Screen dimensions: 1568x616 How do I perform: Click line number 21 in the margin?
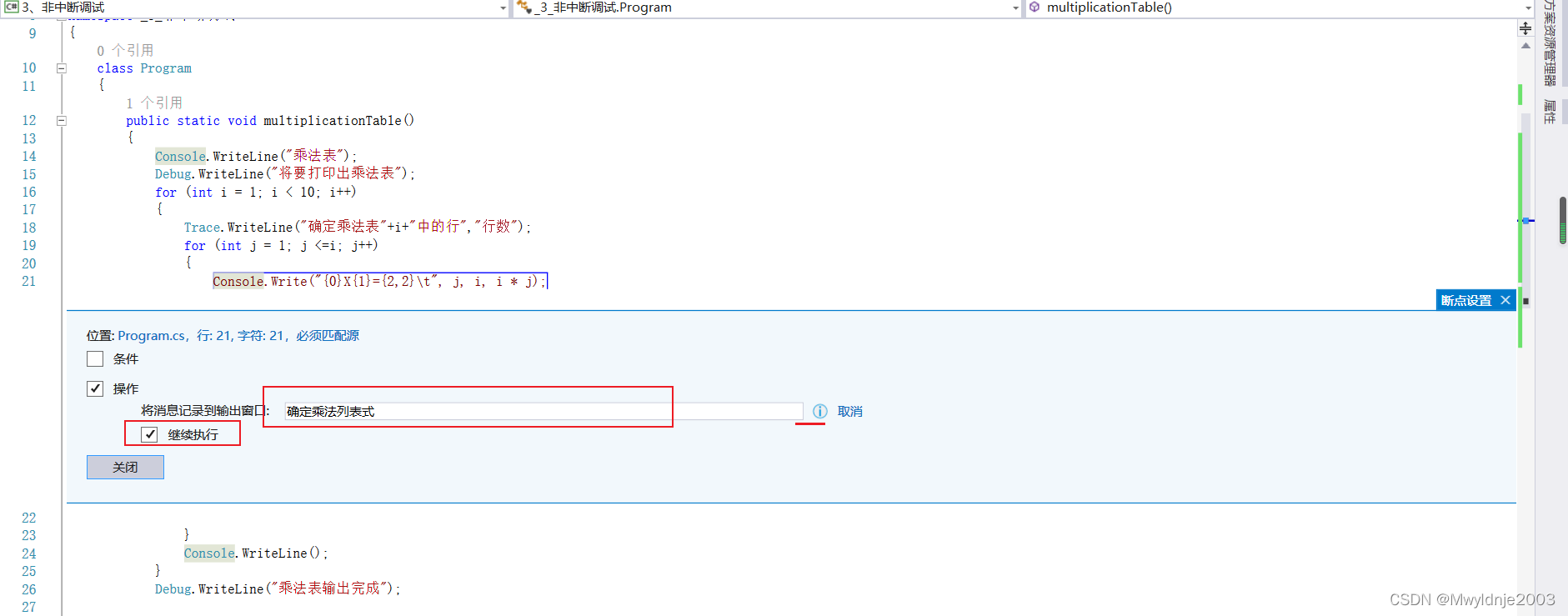coord(29,281)
